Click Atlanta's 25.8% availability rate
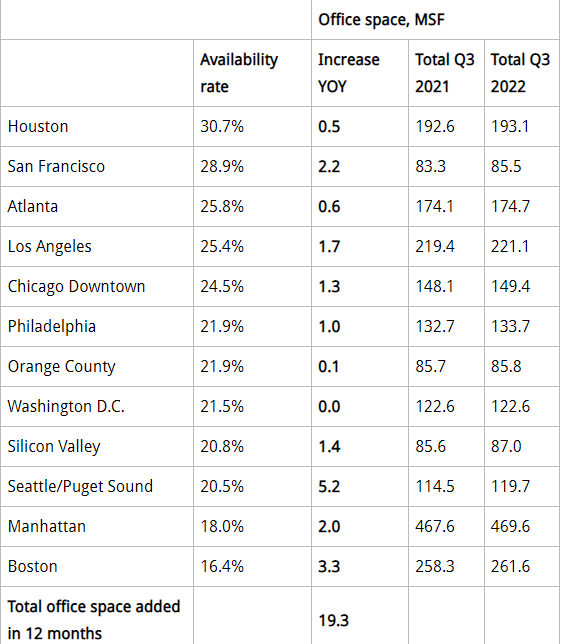The height and width of the screenshot is (644, 563). click(222, 206)
